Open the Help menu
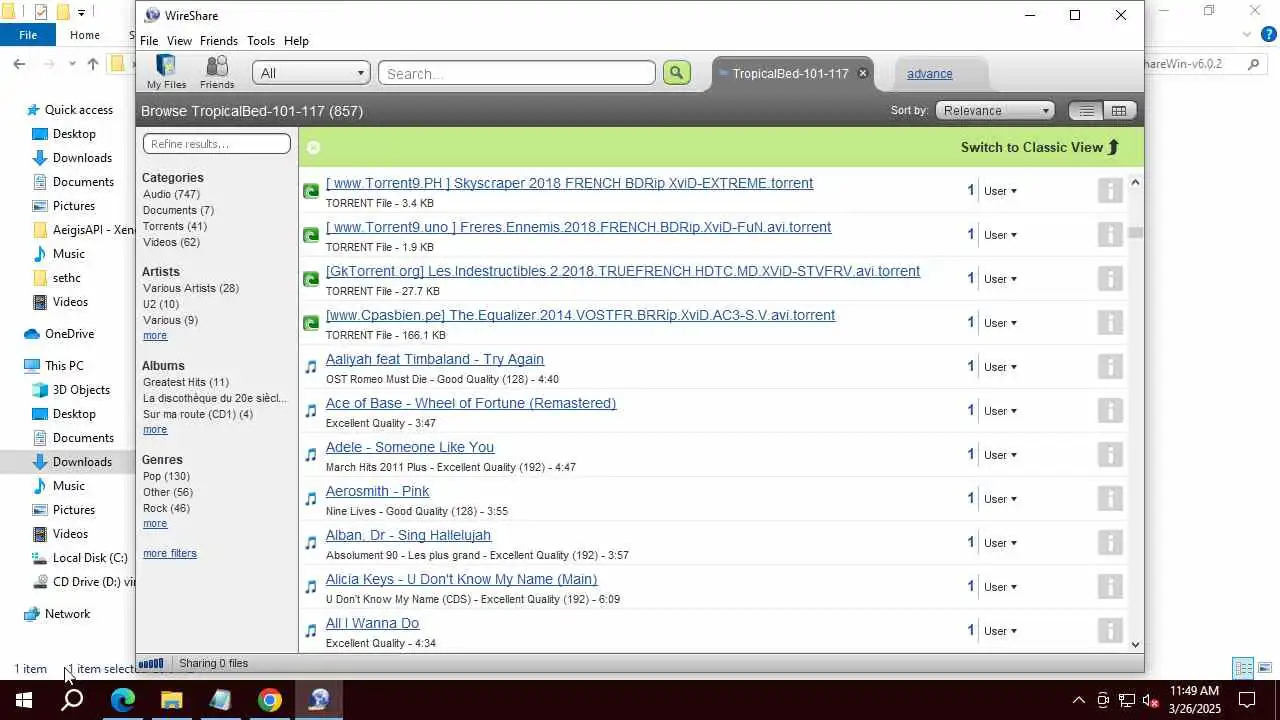The image size is (1280, 720). coord(296,41)
